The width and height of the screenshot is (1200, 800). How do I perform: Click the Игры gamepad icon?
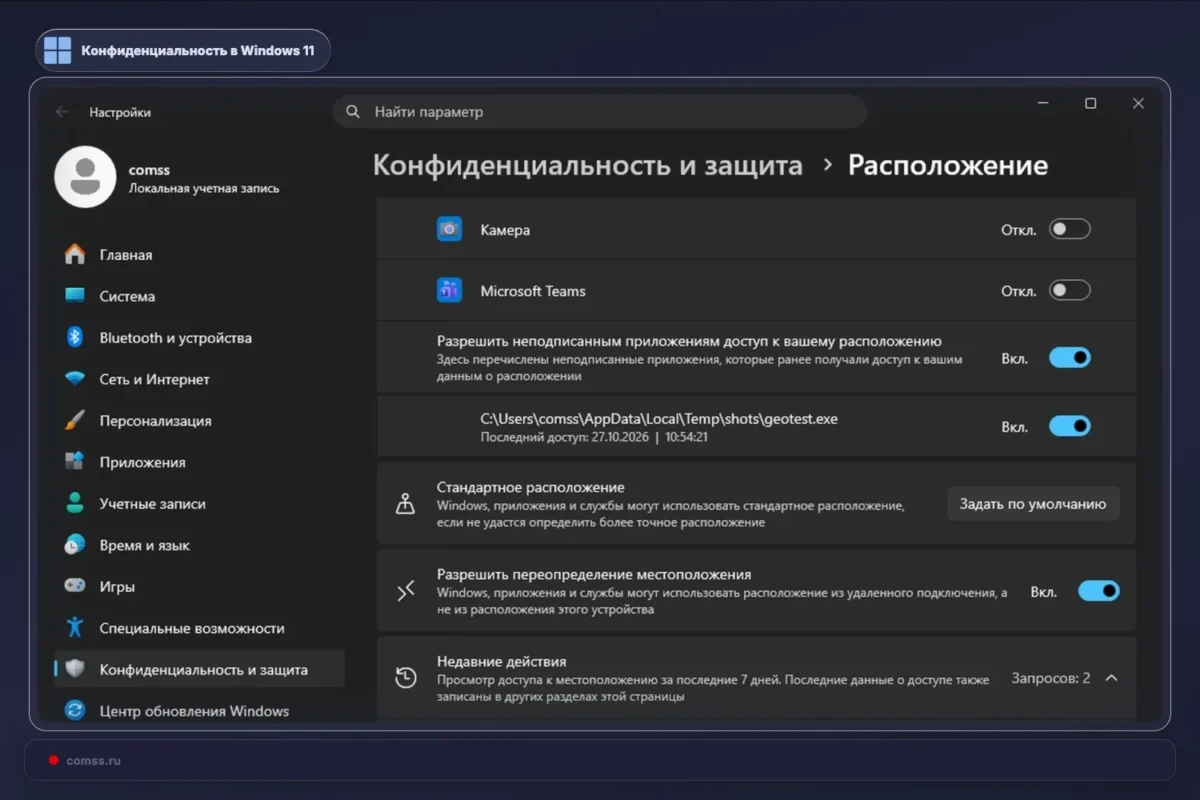[75, 587]
